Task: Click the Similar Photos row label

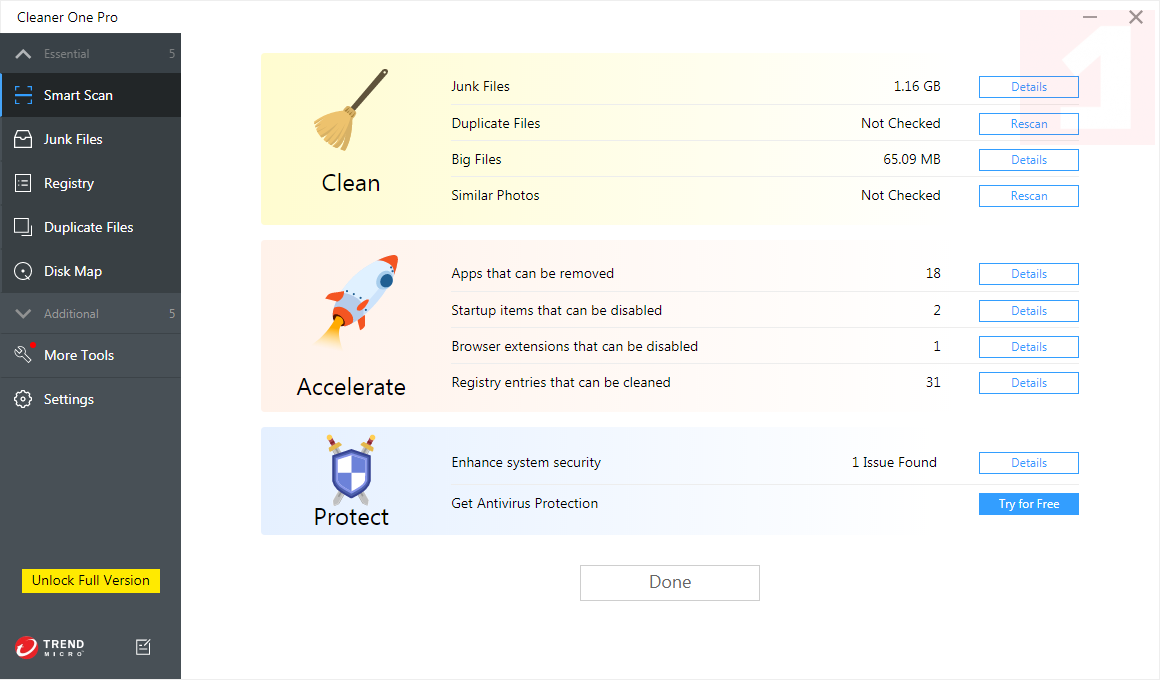Action: coord(495,195)
